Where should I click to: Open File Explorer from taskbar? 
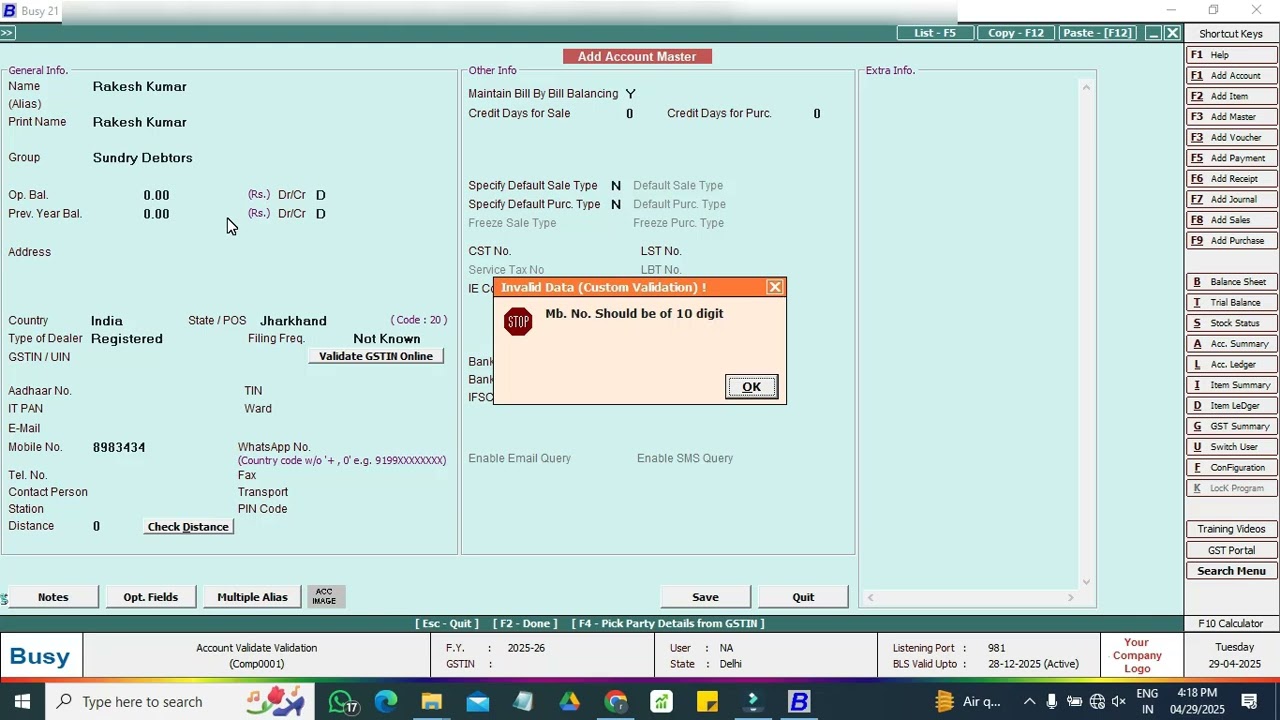tap(431, 702)
